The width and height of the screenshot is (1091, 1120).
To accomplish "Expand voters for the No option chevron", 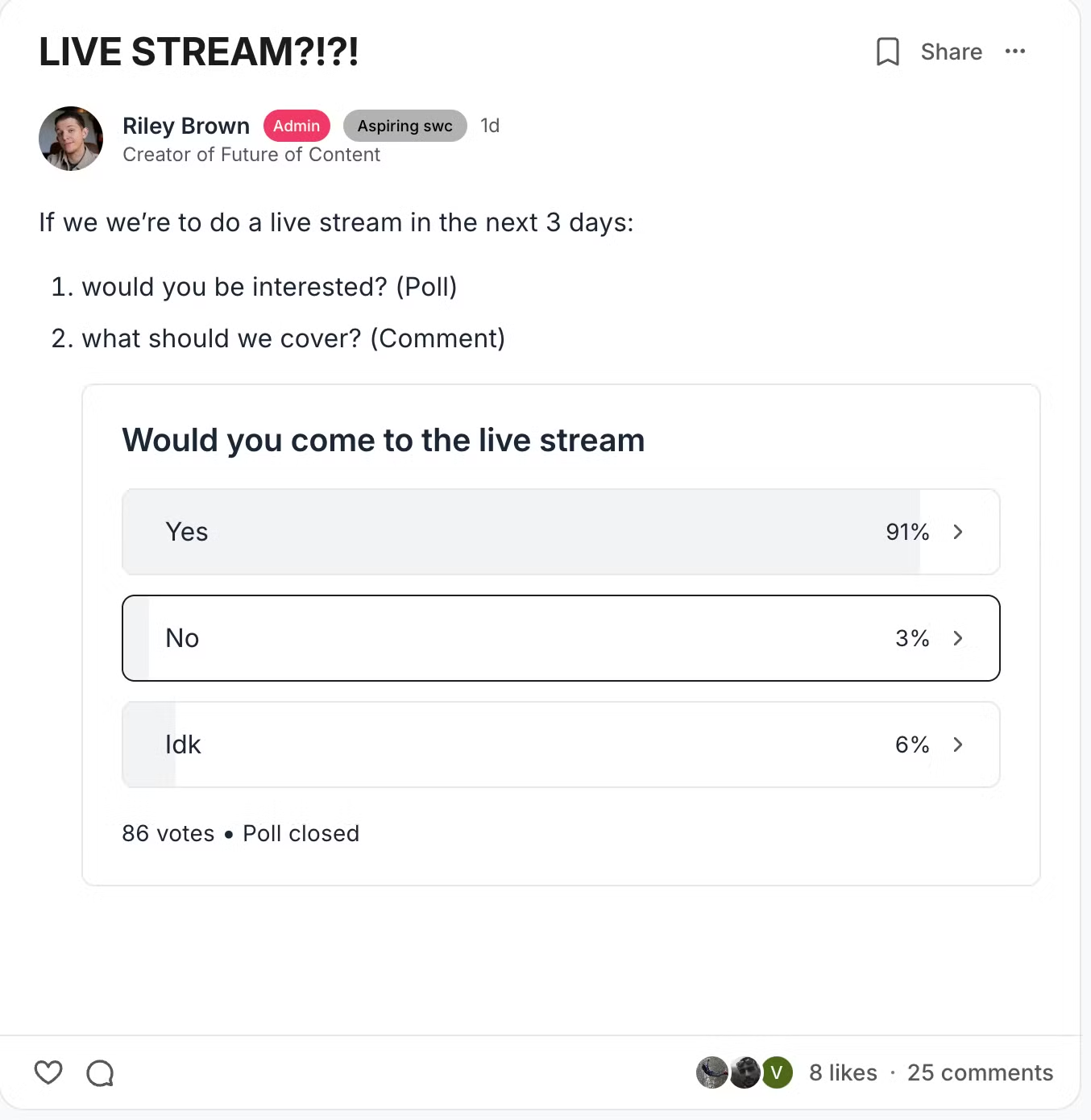I will click(x=958, y=638).
